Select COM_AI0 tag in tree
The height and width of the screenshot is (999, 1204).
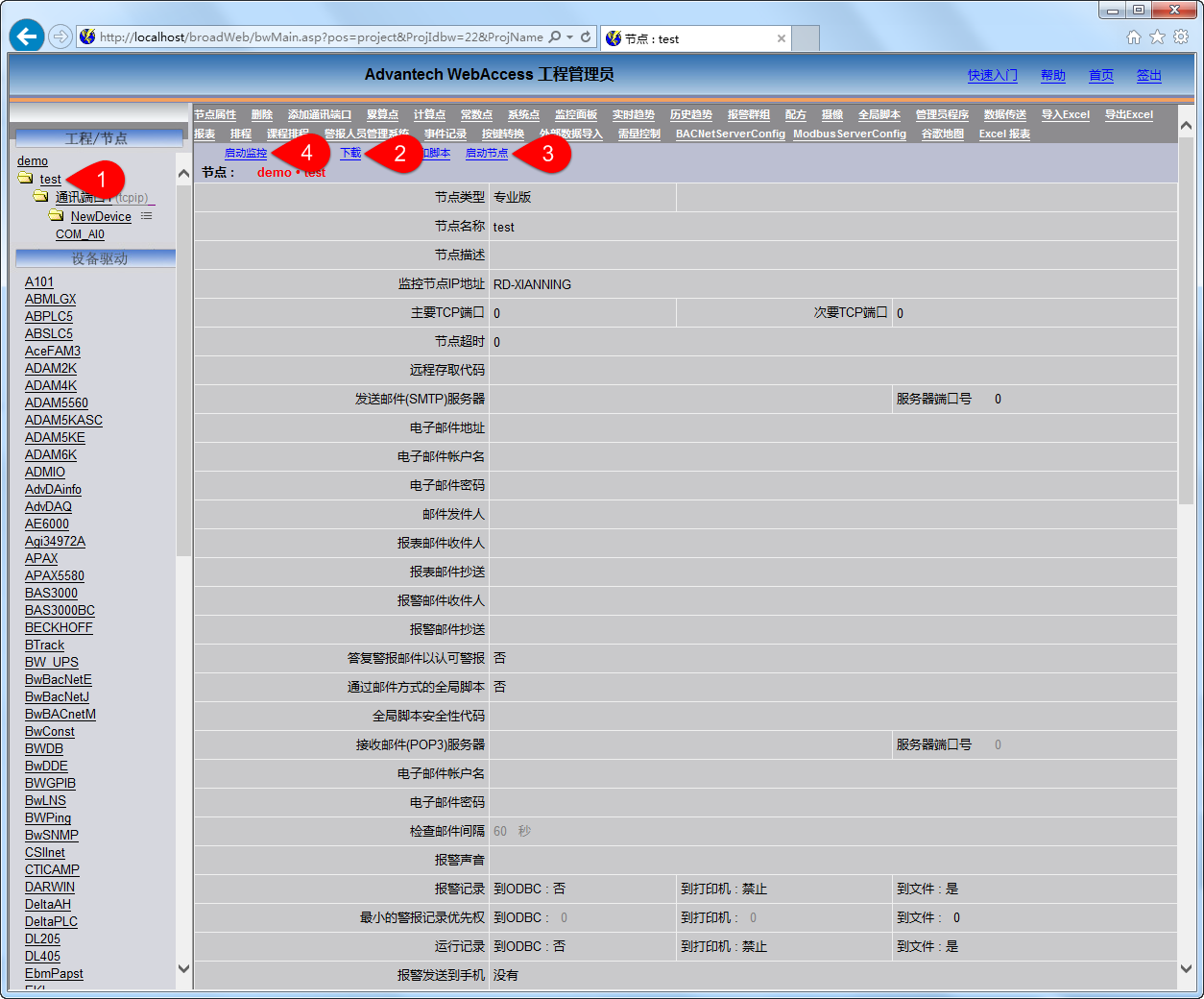tap(80, 234)
